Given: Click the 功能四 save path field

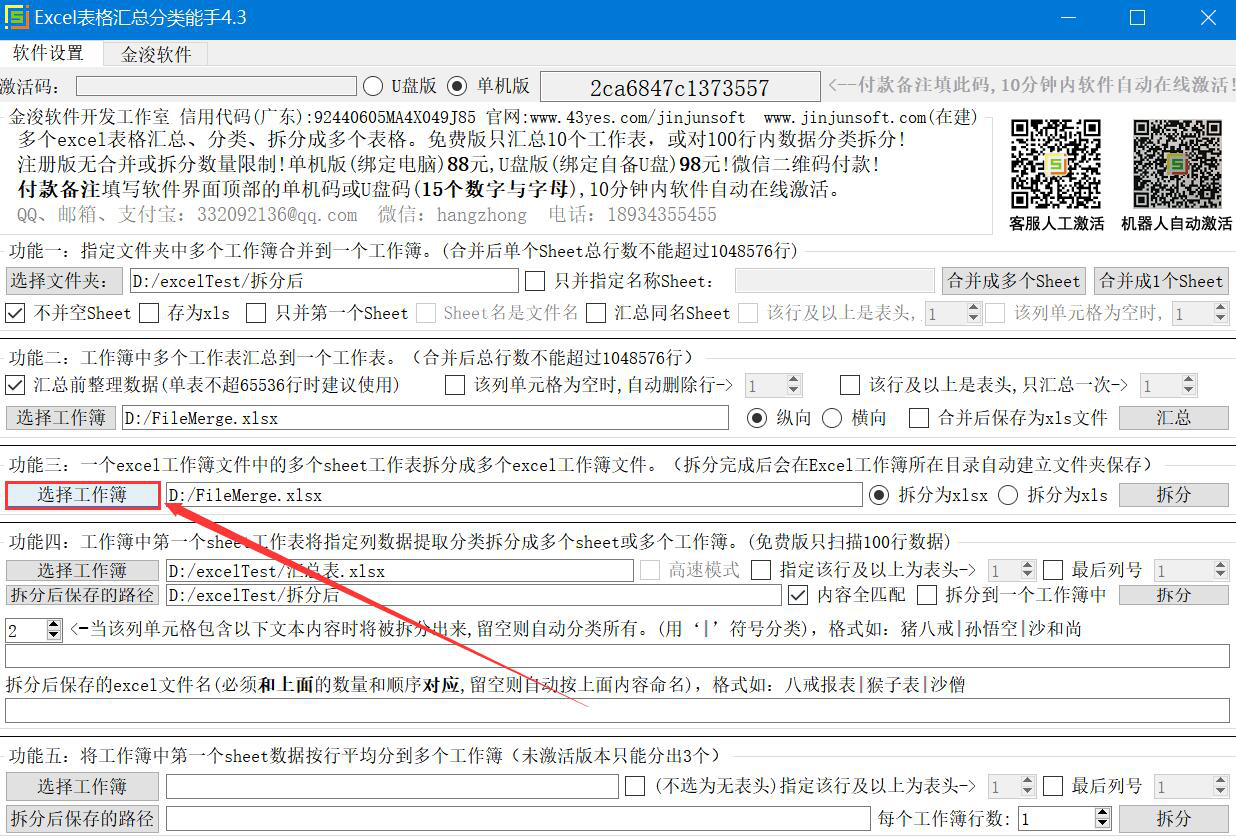Looking at the screenshot, I should coord(473,594).
